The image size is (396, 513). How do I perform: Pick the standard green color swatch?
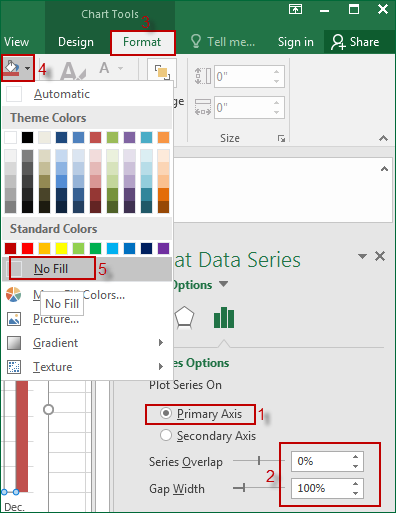point(96,248)
